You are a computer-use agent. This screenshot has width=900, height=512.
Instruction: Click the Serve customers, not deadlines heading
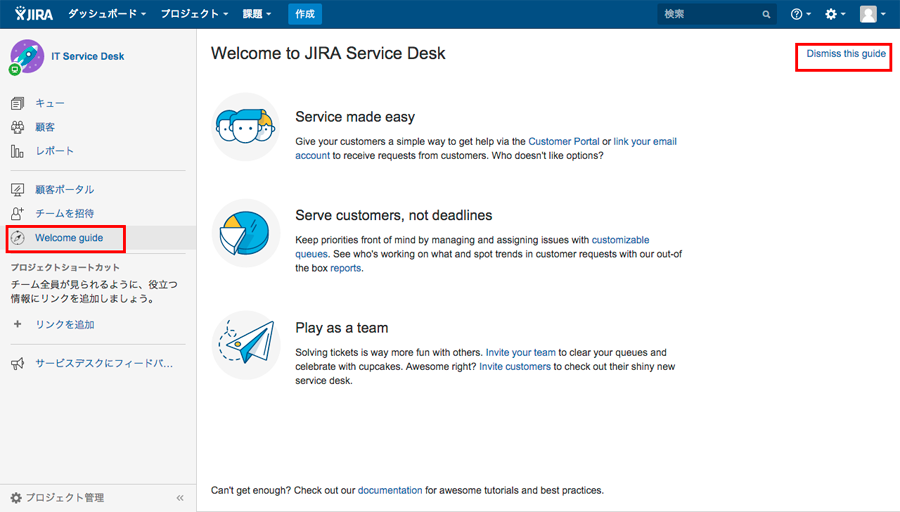(394, 215)
